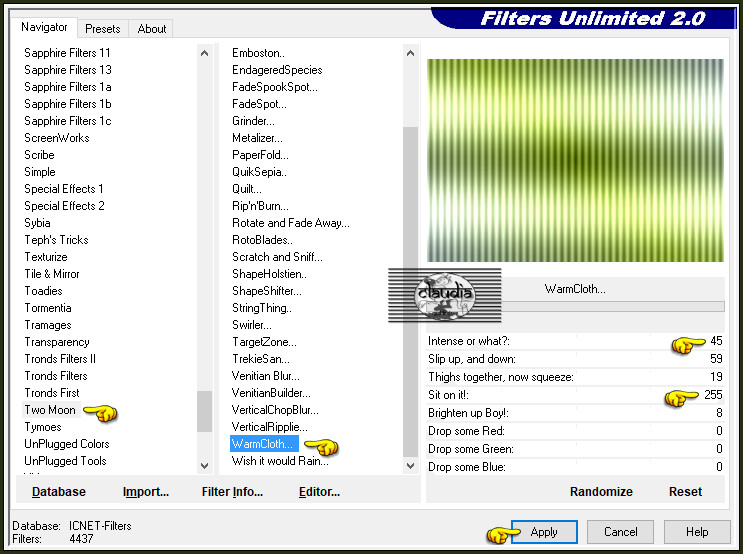
Task: Select Sapphire Filters 1a category
Action: [68, 87]
